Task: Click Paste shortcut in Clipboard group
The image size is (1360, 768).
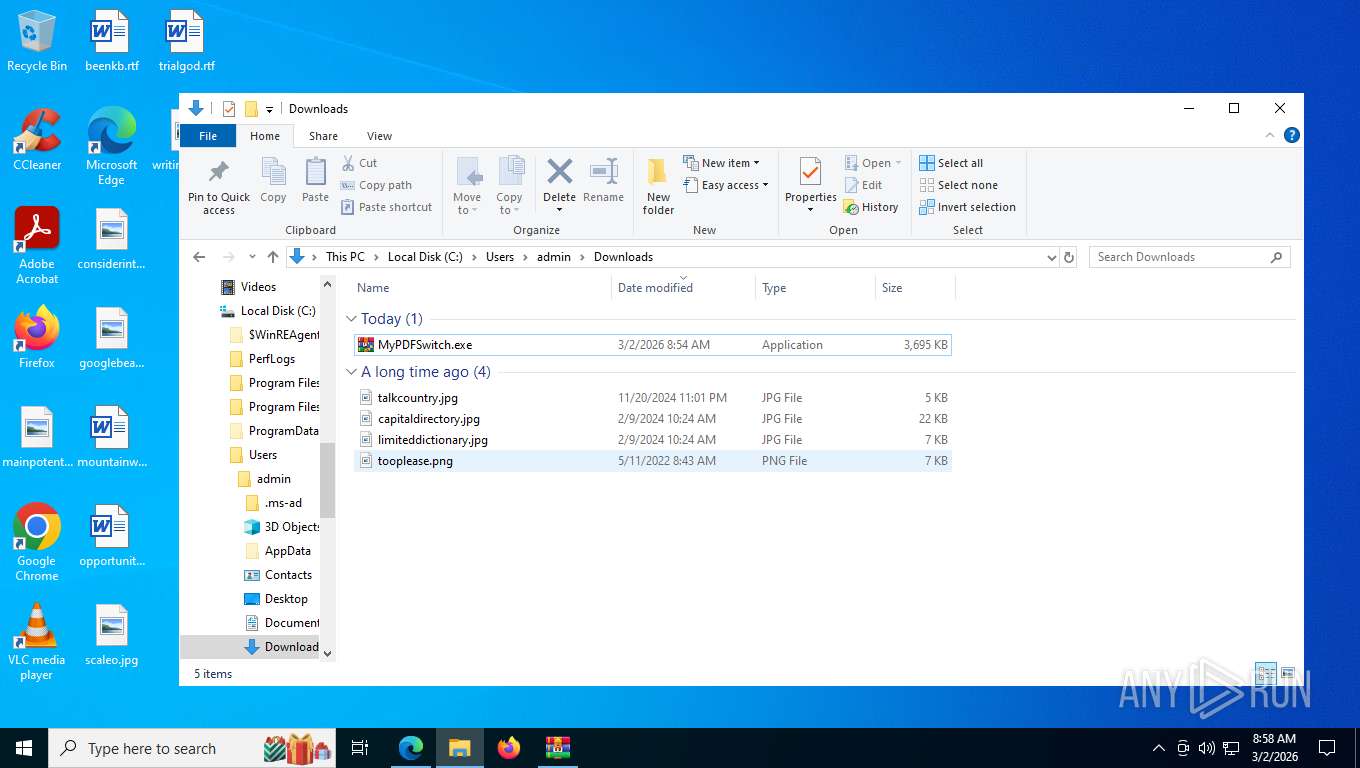Action: [x=386, y=207]
